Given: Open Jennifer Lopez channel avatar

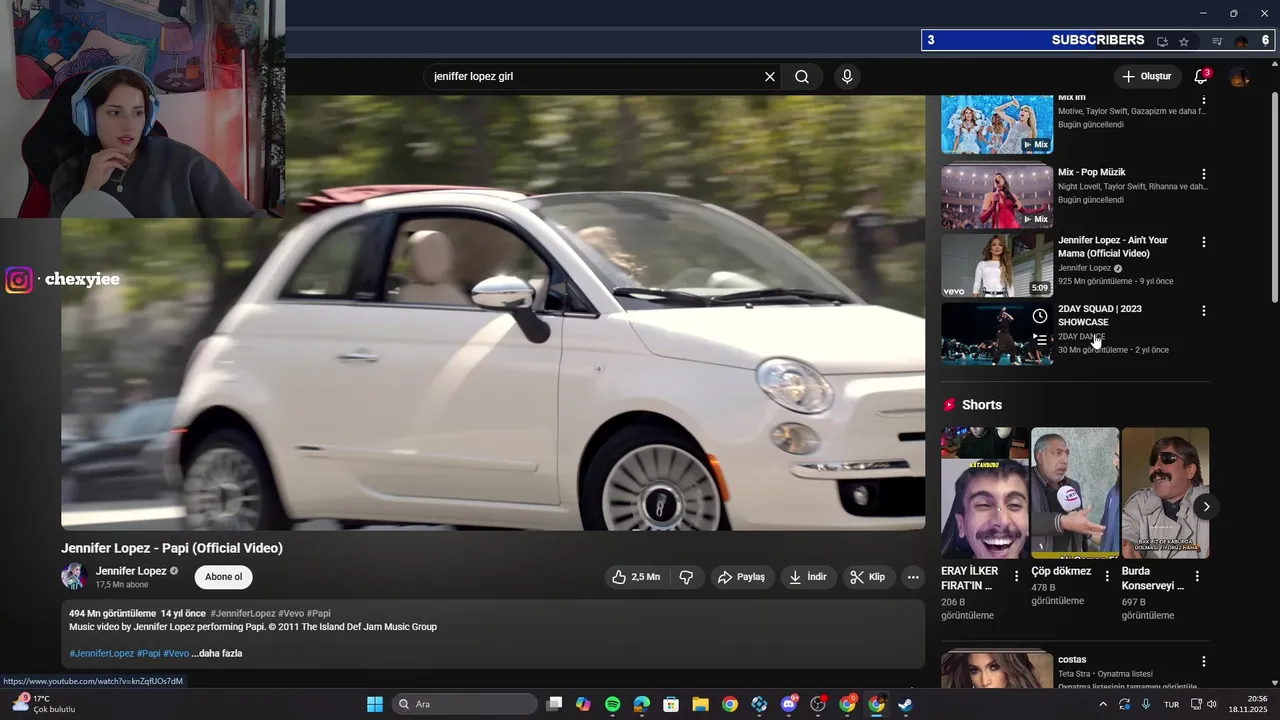Looking at the screenshot, I should tap(74, 577).
